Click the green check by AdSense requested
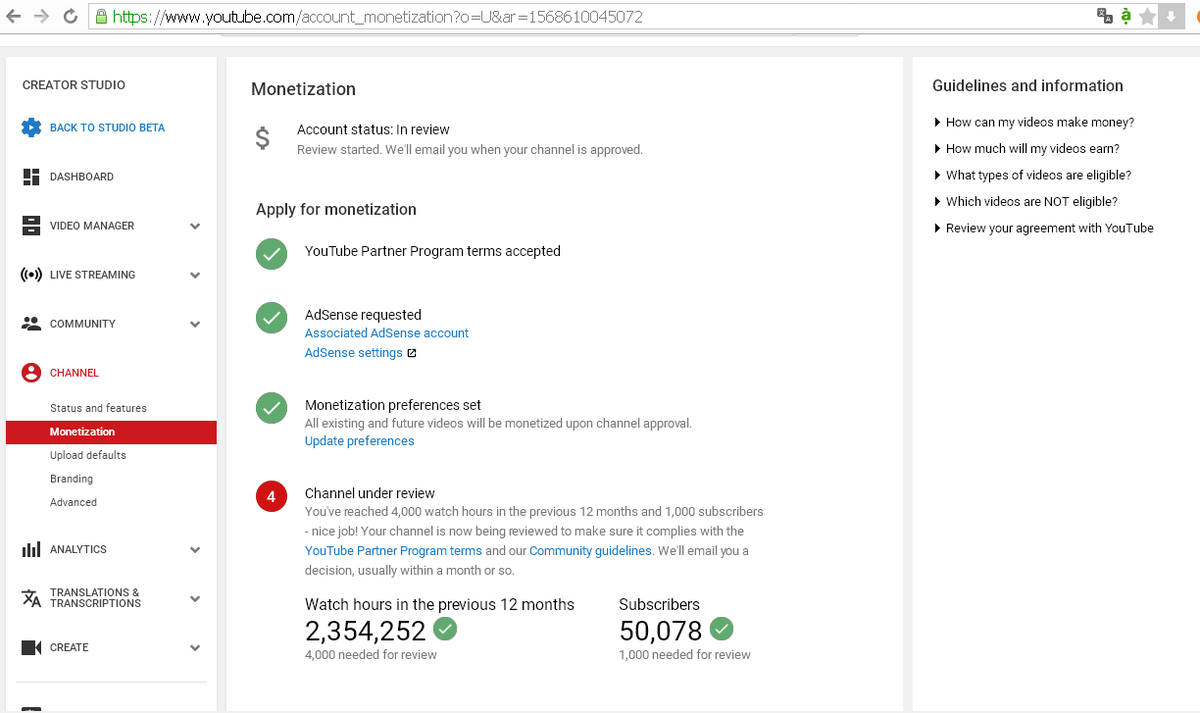 tap(271, 319)
